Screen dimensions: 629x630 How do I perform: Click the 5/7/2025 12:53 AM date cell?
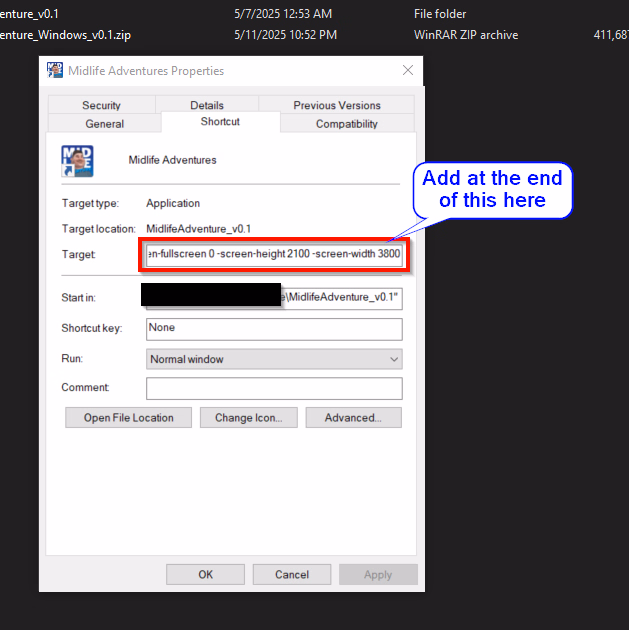click(x=283, y=14)
